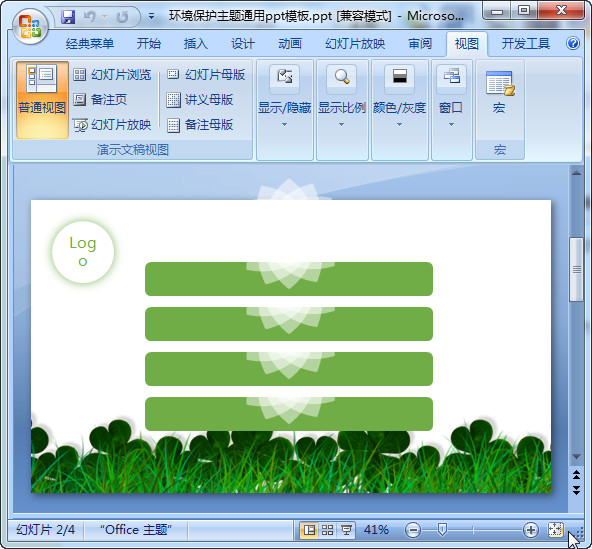Go to the 幻灯片放映 ribbon tab

[355, 44]
